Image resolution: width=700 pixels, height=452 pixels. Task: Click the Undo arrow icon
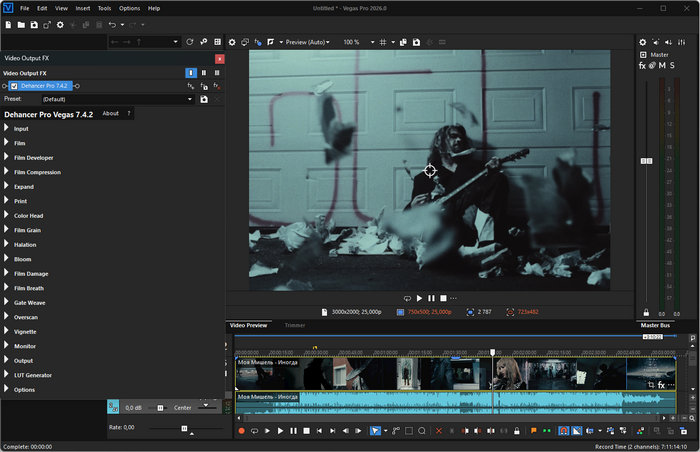112,25
